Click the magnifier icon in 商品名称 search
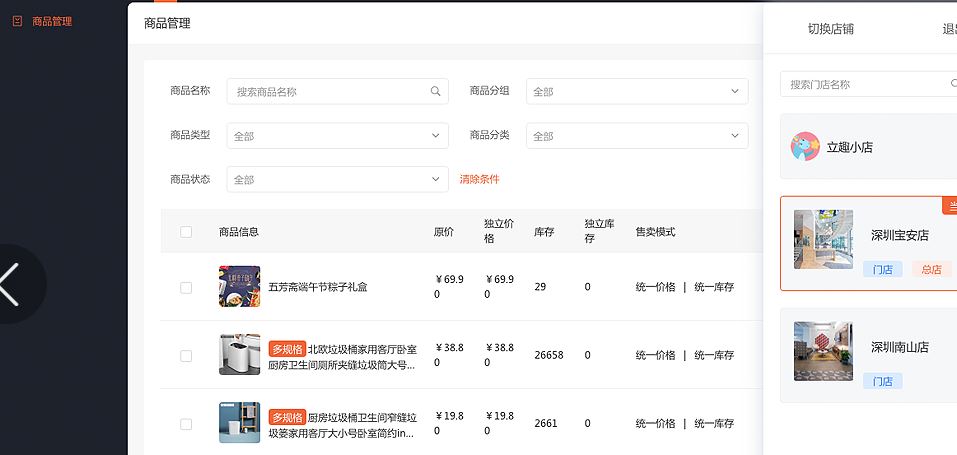 pyautogui.click(x=436, y=91)
